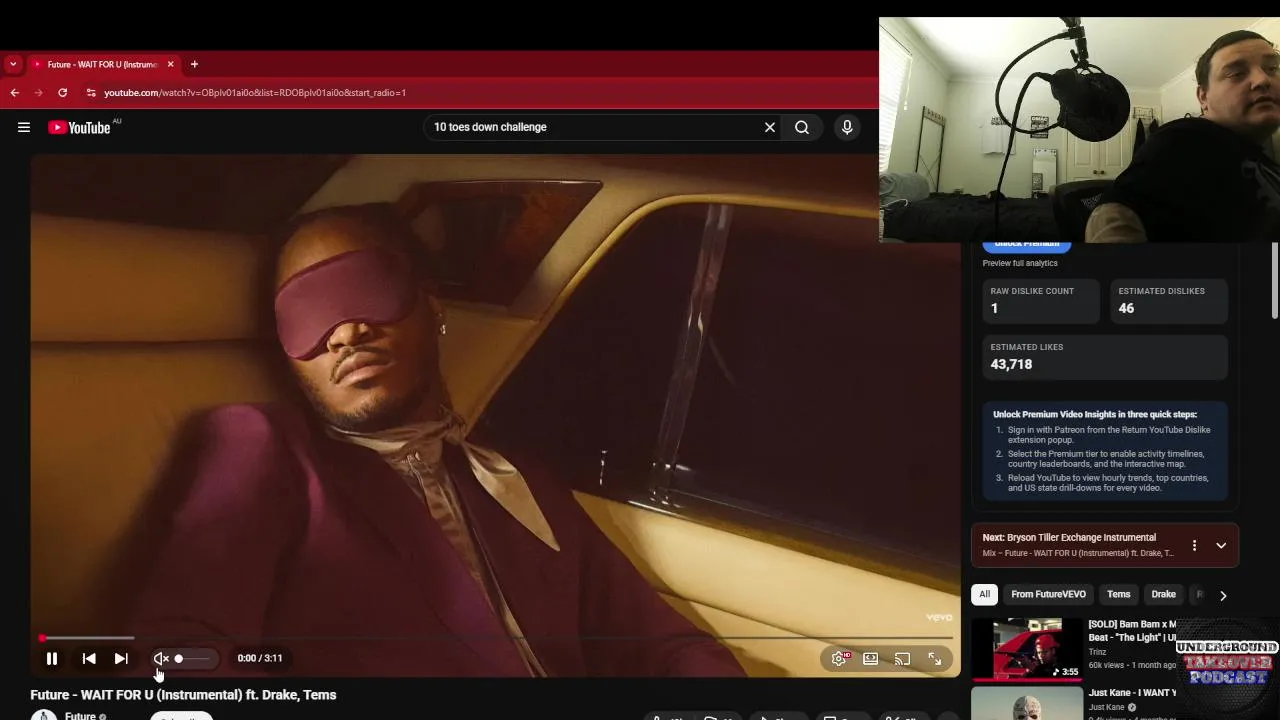The height and width of the screenshot is (720, 1280).
Task: Pause the video playback
Action: pyautogui.click(x=52, y=658)
